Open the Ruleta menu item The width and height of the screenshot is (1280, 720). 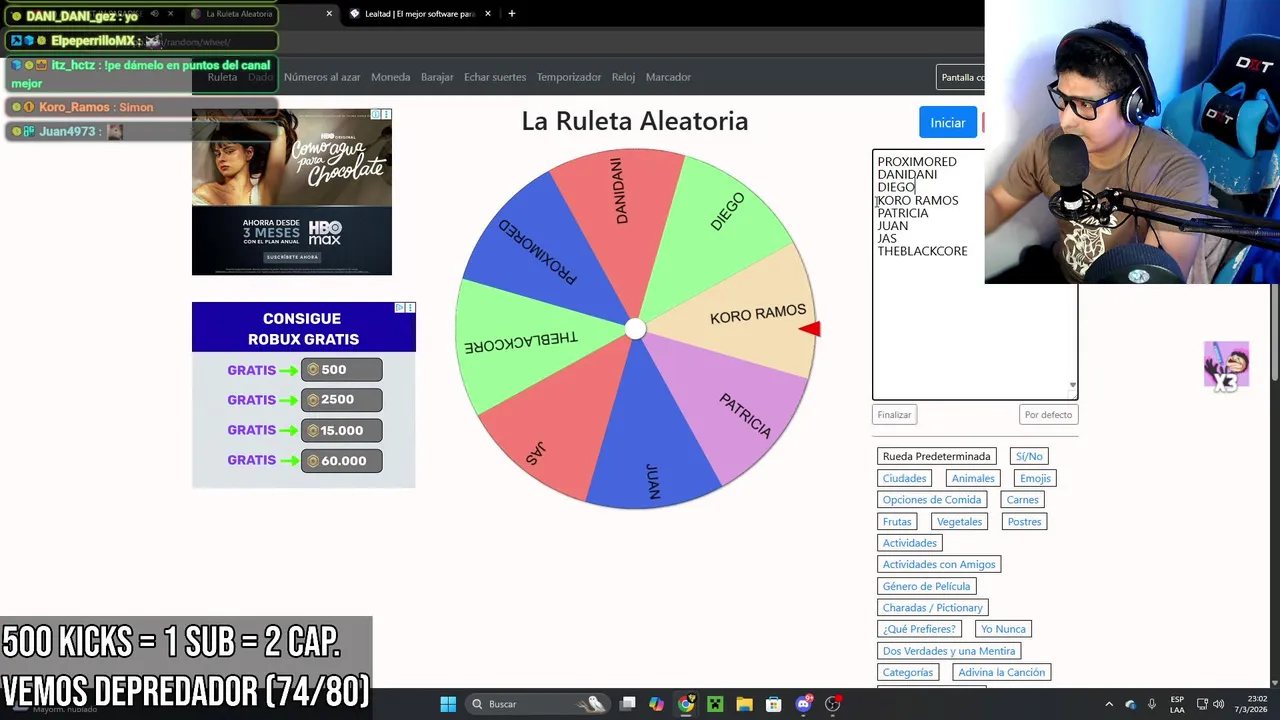point(222,77)
